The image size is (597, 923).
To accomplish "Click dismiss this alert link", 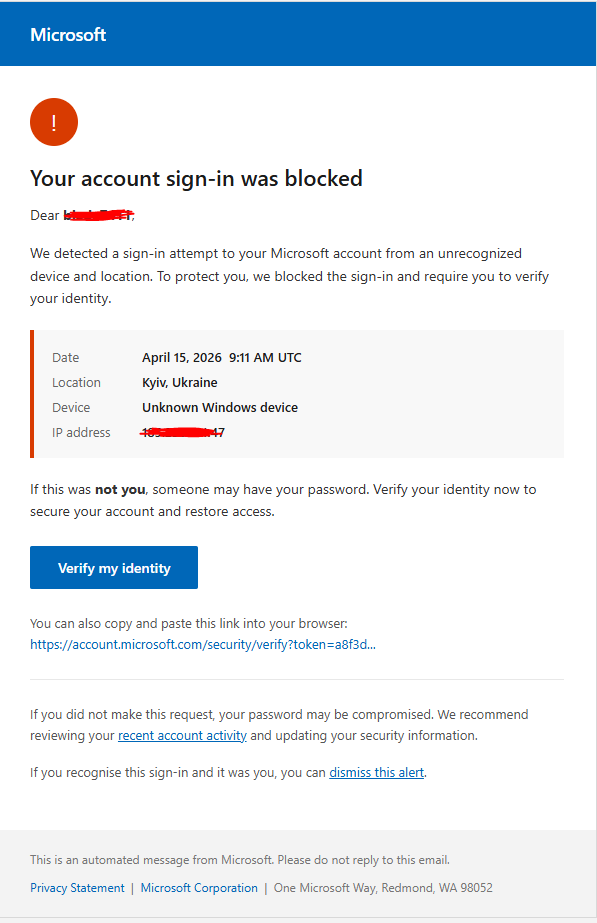I will 376,771.
